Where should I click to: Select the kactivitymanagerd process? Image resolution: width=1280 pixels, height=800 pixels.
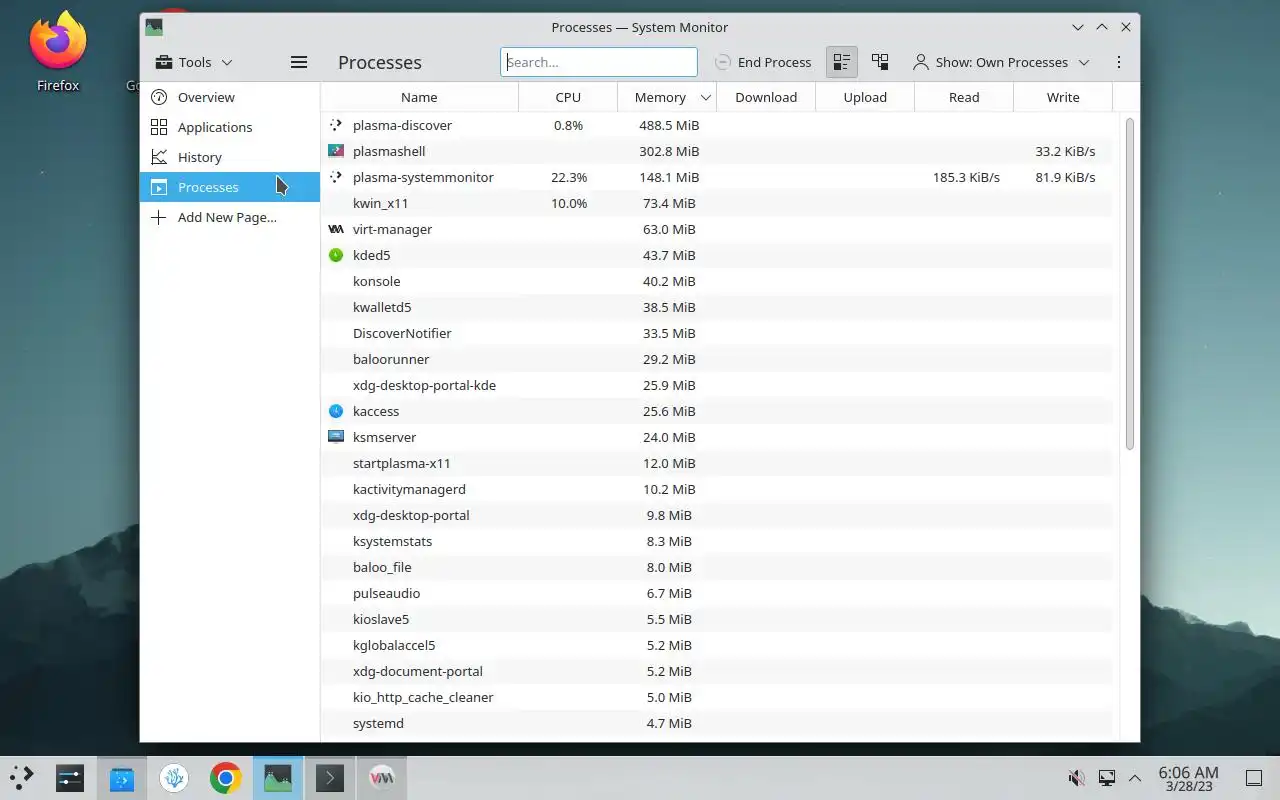tap(716, 489)
